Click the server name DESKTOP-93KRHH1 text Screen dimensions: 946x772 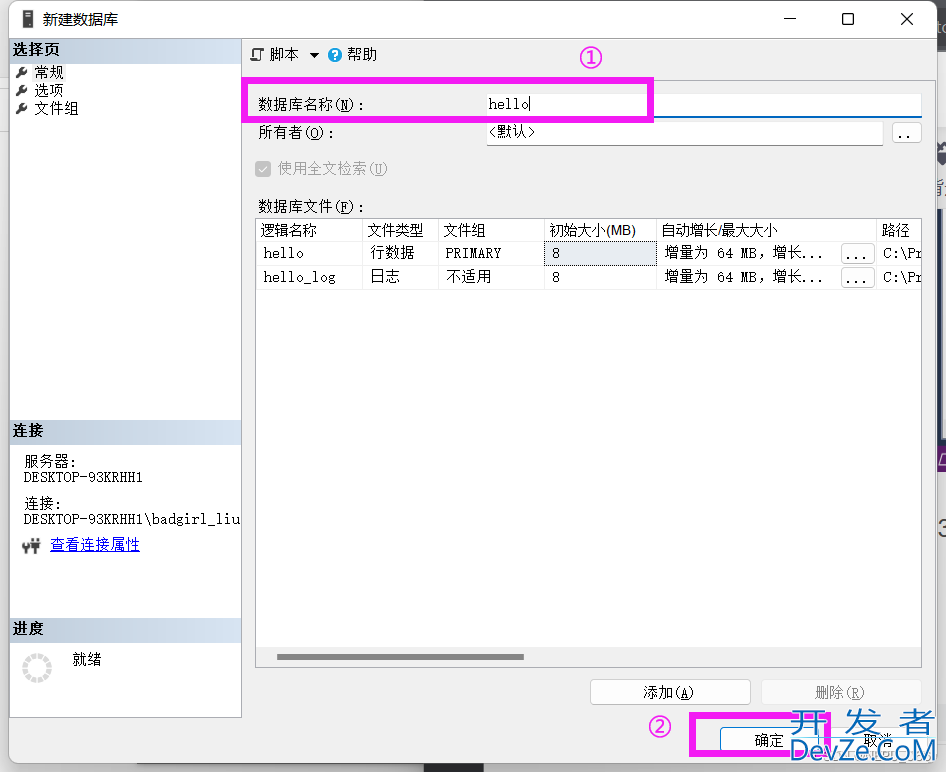[83, 478]
